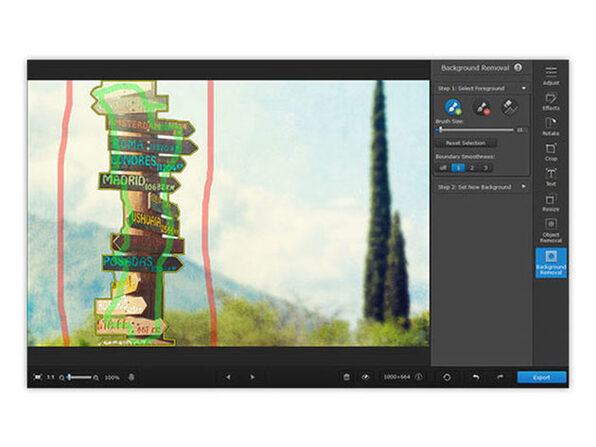Click the zoom out magnifier
The image size is (596, 447).
click(62, 378)
